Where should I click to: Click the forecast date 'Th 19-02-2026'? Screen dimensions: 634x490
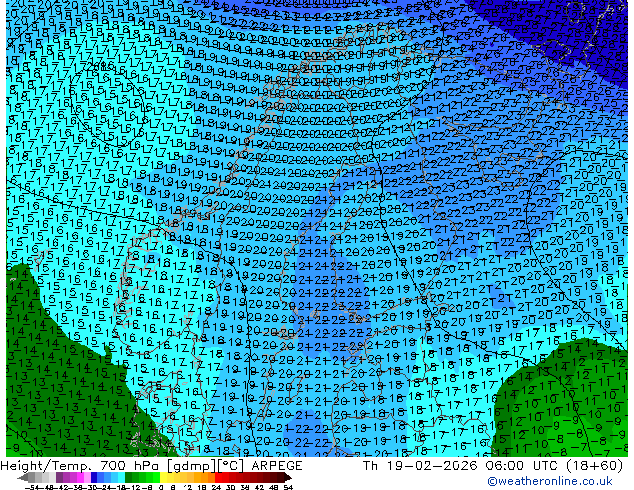(x=420, y=466)
